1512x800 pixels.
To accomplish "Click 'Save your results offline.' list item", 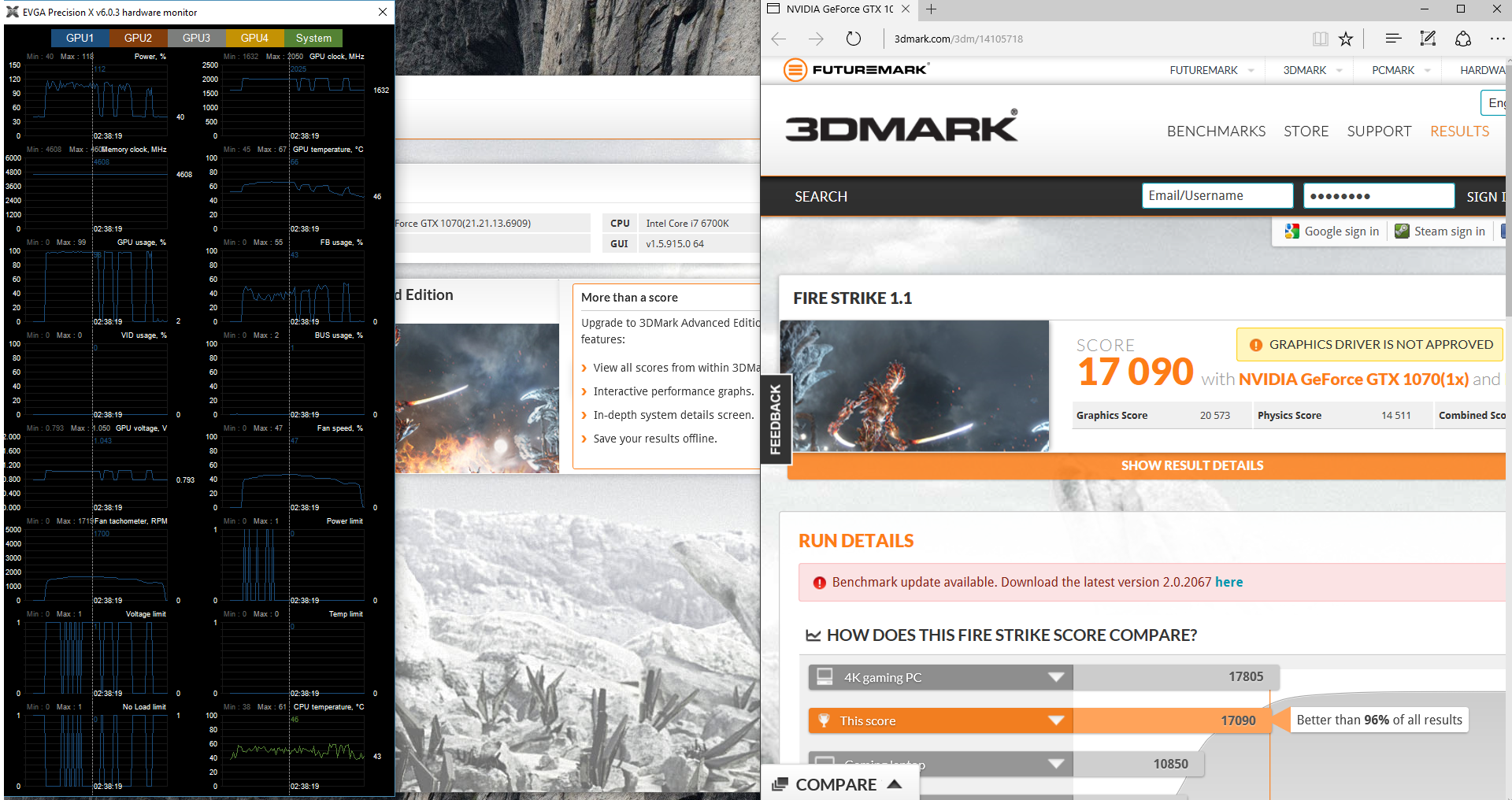I will [655, 439].
